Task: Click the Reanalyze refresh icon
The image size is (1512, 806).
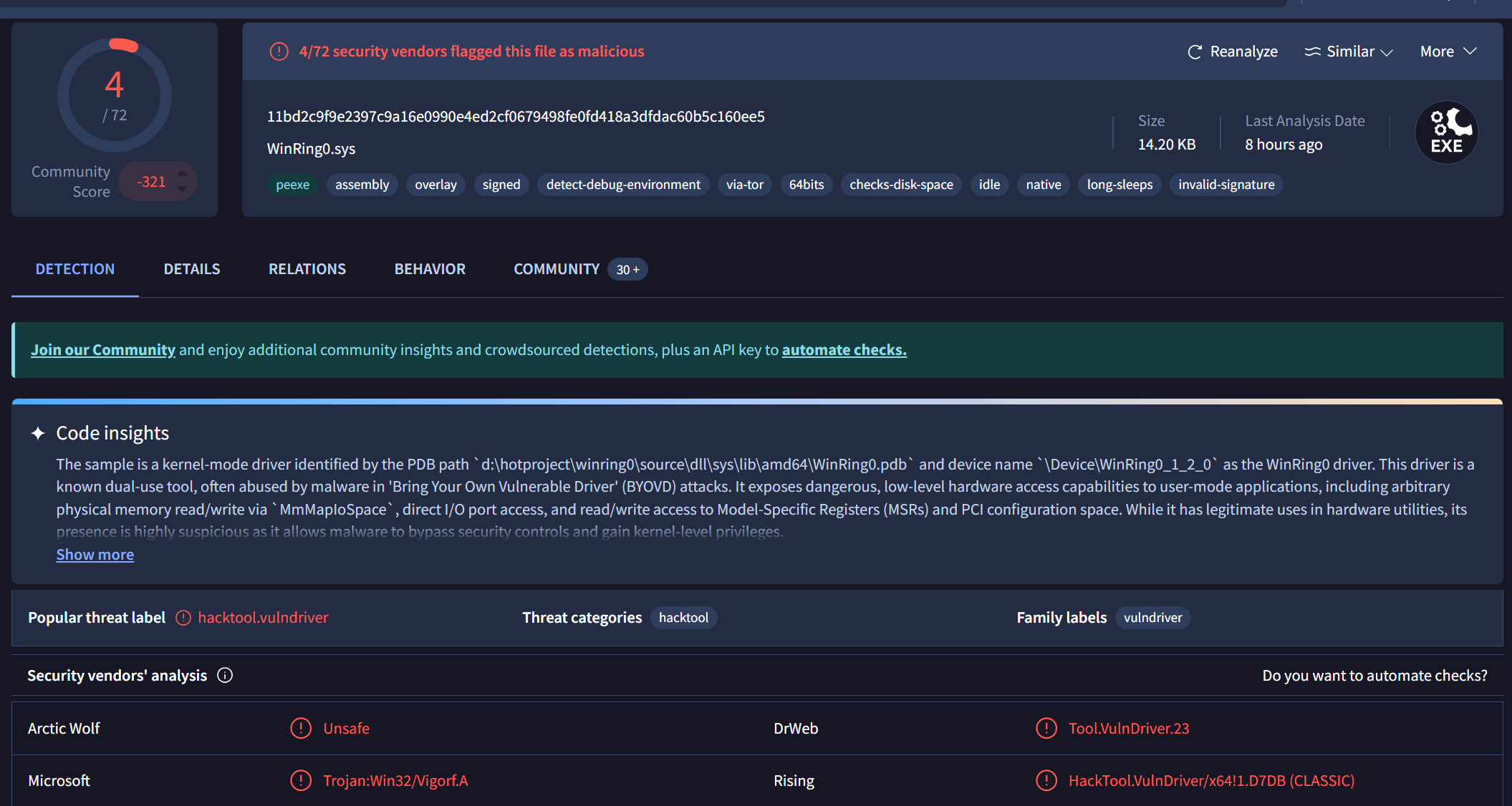Action: pos(1194,52)
